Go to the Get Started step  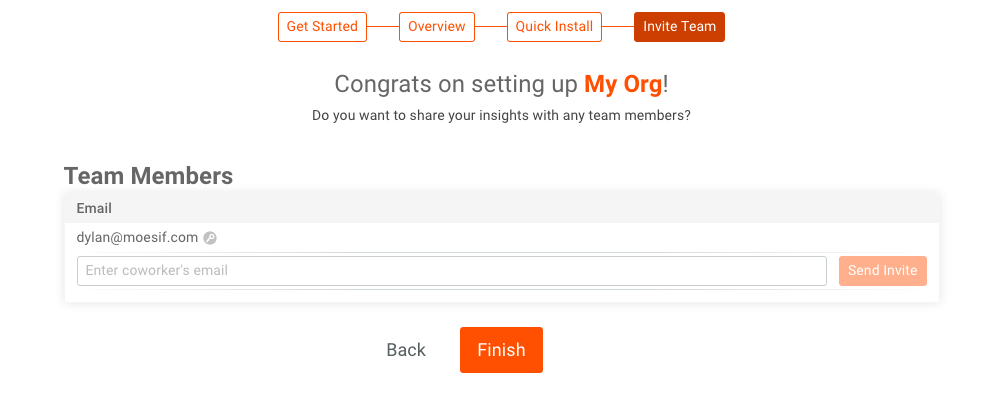point(322,27)
